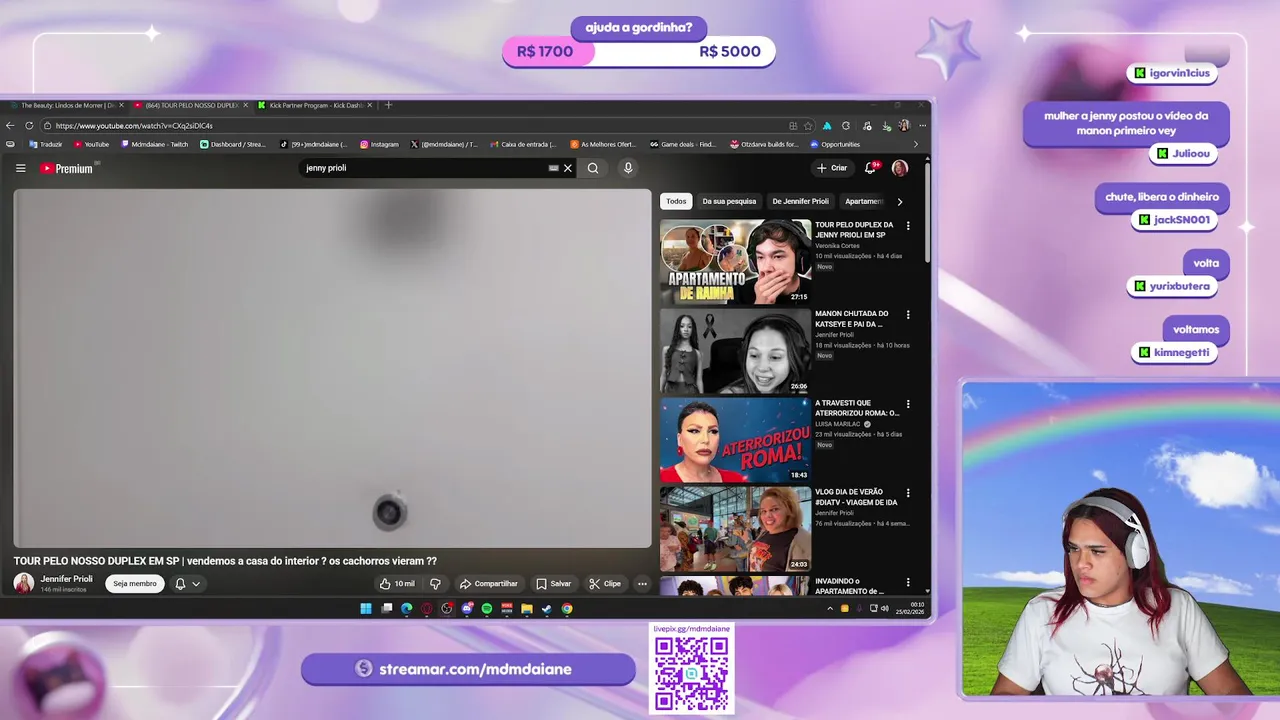1280x720 pixels.
Task: Click the browser address bar URL
Action: 134,126
